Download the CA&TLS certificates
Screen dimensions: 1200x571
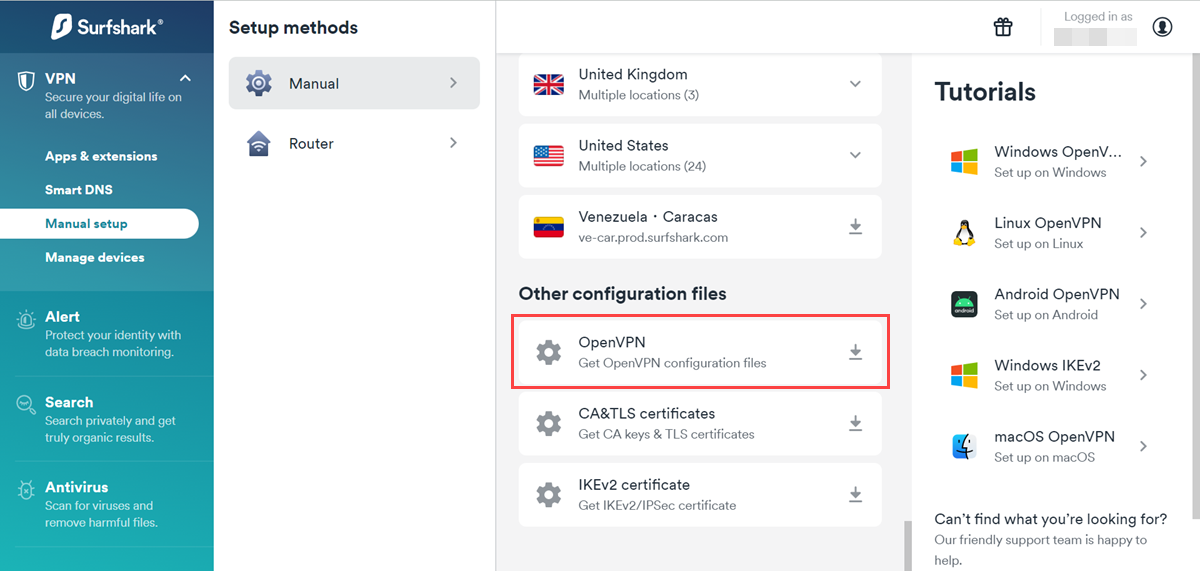[855, 423]
